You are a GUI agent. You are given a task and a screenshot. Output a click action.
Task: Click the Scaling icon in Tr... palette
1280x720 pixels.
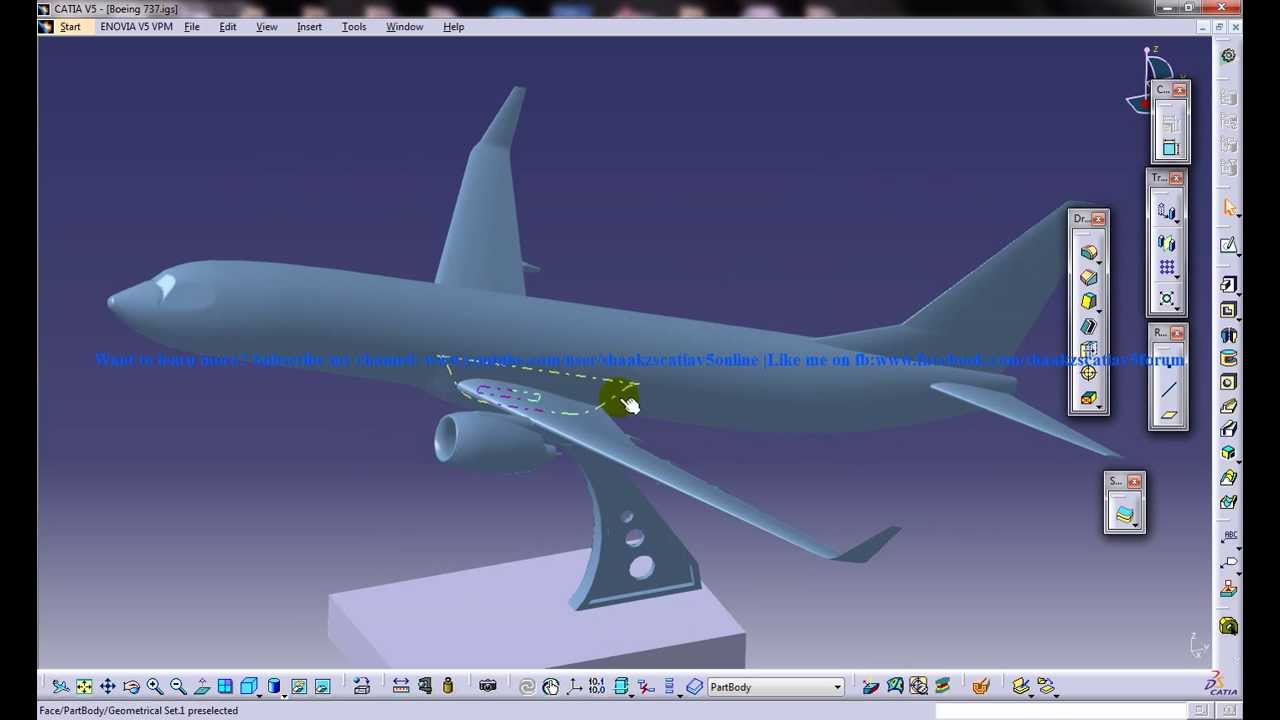coord(1167,298)
